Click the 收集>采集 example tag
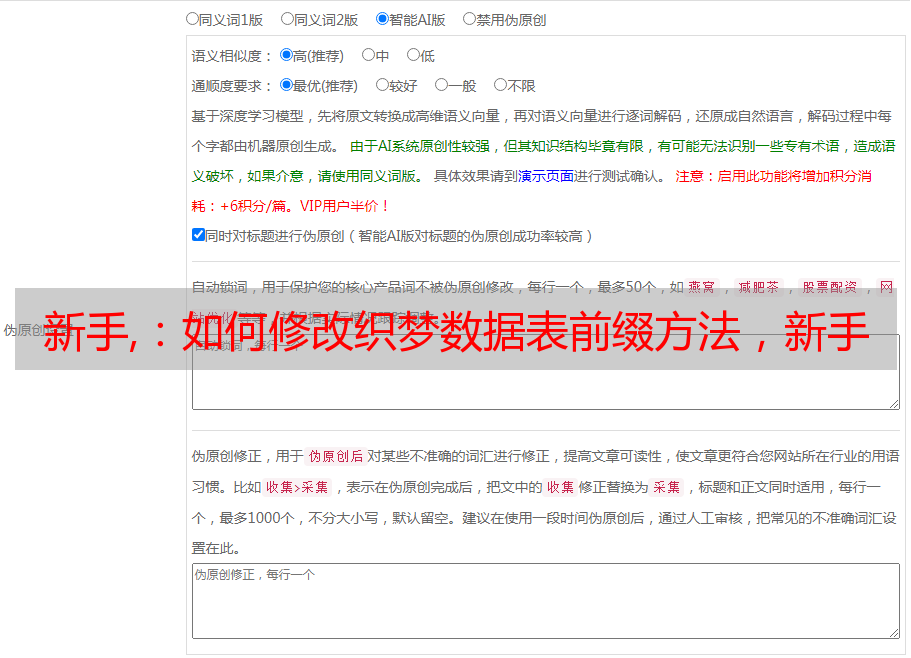The height and width of the screenshot is (658, 911). point(297,487)
